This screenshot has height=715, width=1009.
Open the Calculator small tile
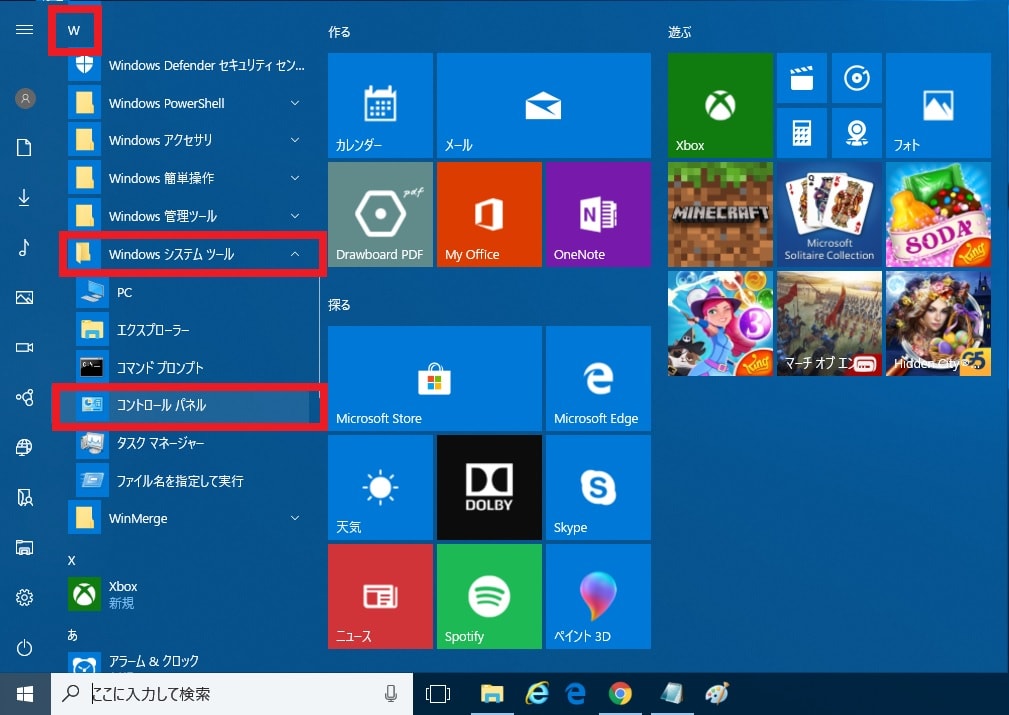click(802, 133)
